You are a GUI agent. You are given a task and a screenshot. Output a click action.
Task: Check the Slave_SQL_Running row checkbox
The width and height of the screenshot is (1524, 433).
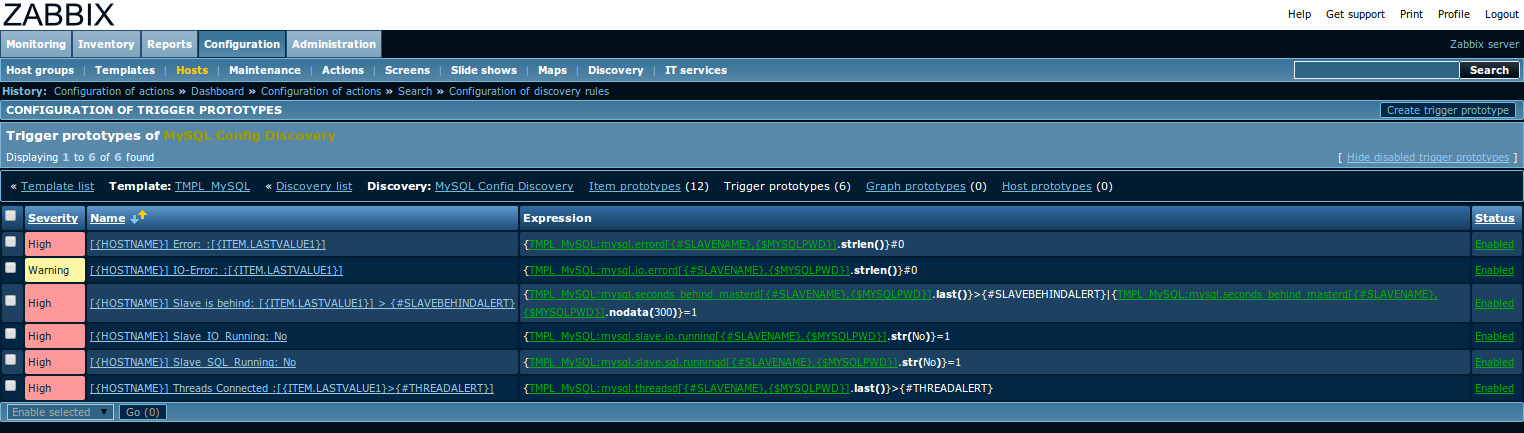(x=10, y=359)
